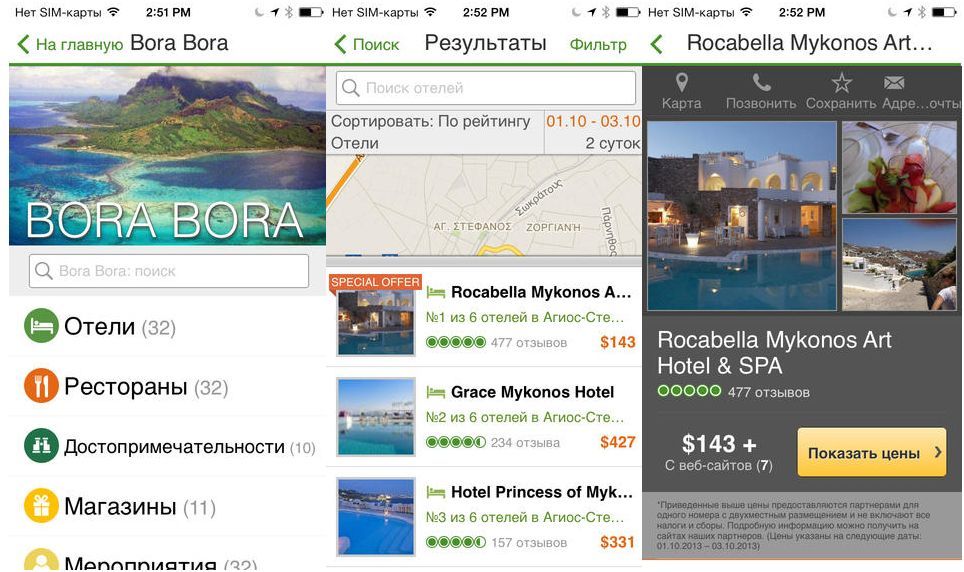Tap the Позвонить phone icon

click(761, 82)
